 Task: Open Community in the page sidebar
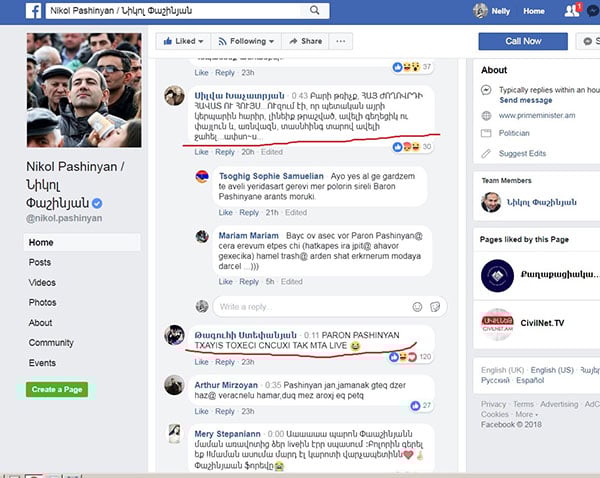(51, 343)
